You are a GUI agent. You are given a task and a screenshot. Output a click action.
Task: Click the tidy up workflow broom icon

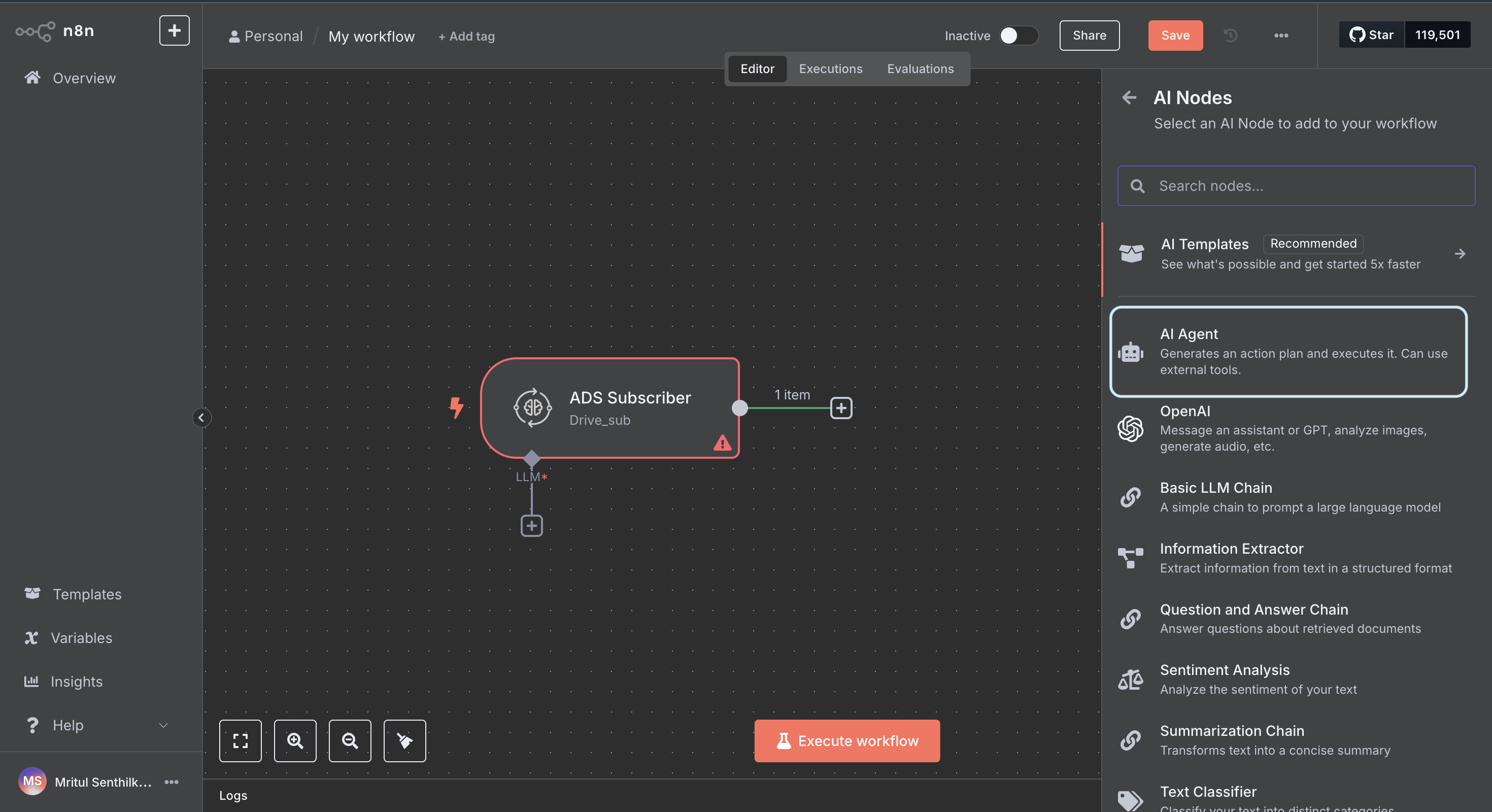pos(404,740)
